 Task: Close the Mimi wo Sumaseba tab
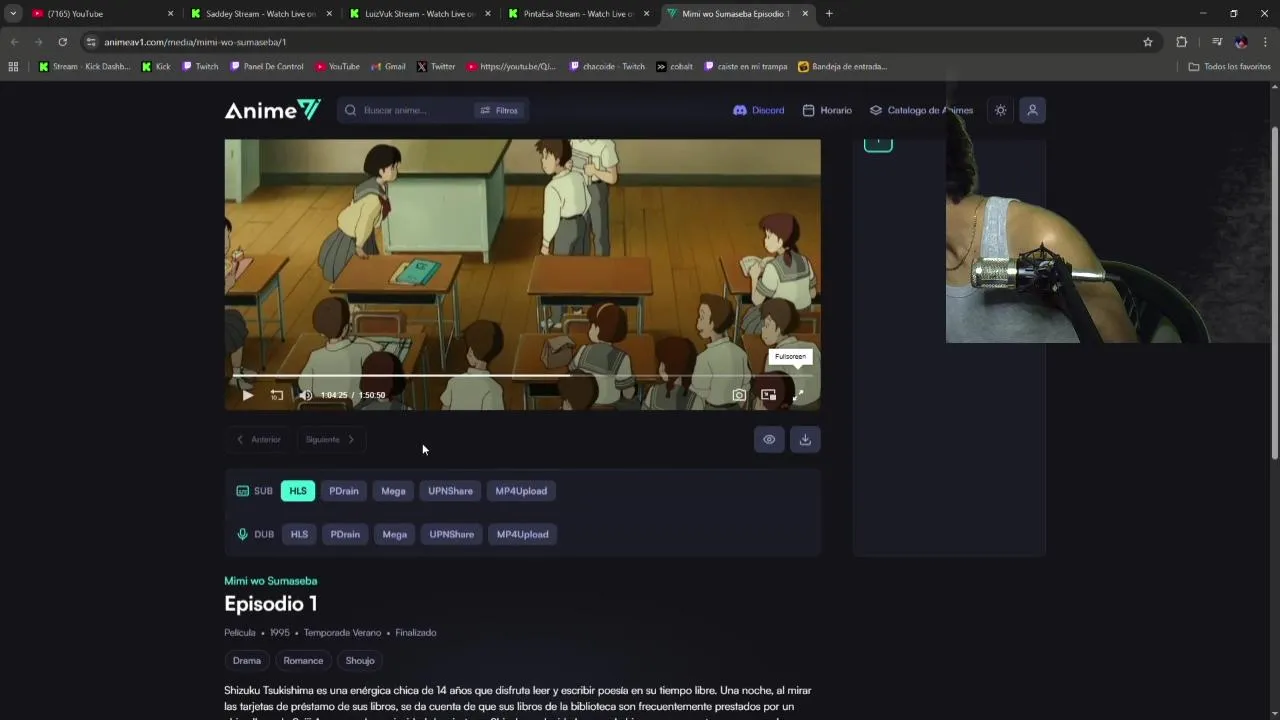[805, 14]
